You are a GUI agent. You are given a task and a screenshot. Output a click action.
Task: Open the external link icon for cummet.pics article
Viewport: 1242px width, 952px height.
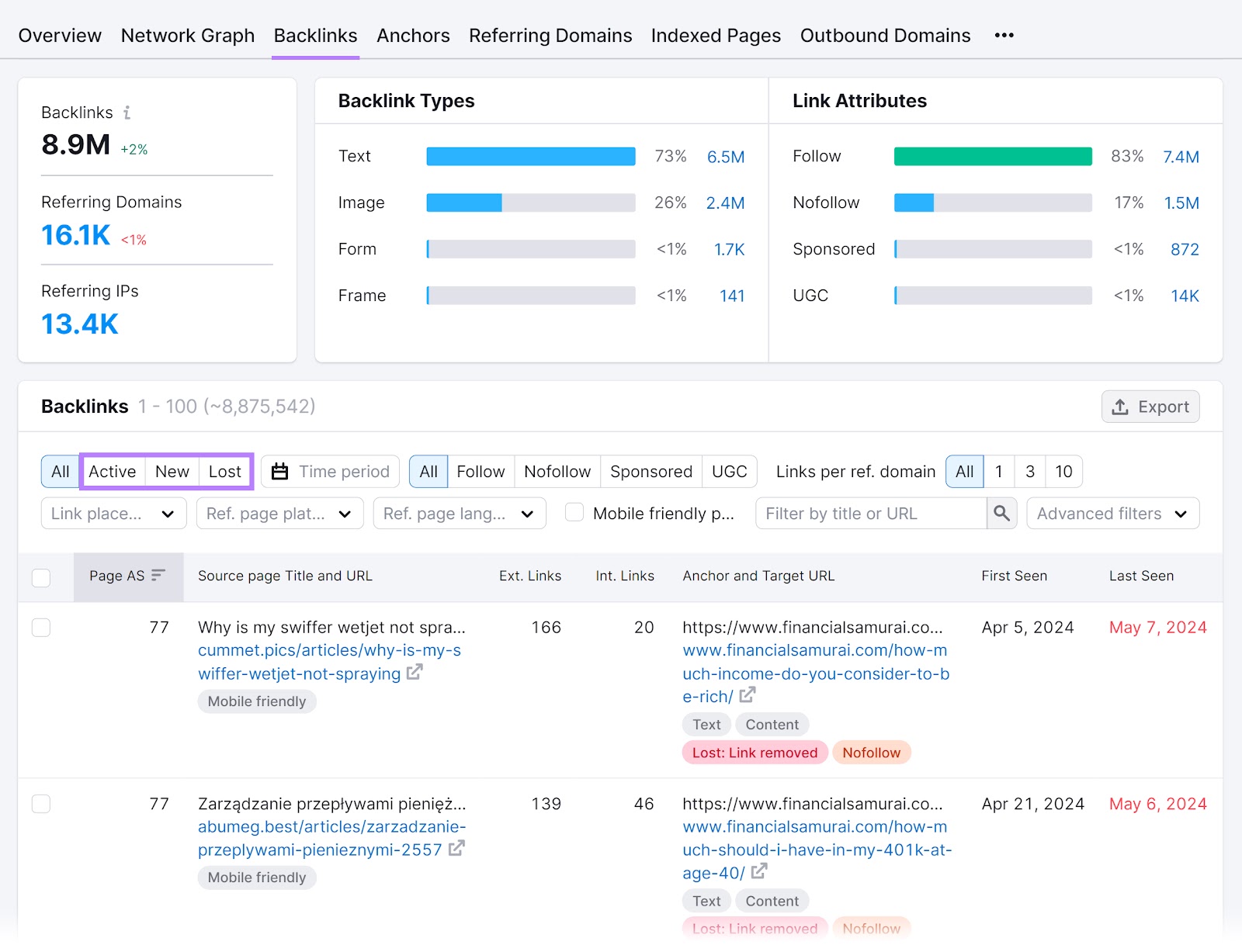(x=416, y=673)
